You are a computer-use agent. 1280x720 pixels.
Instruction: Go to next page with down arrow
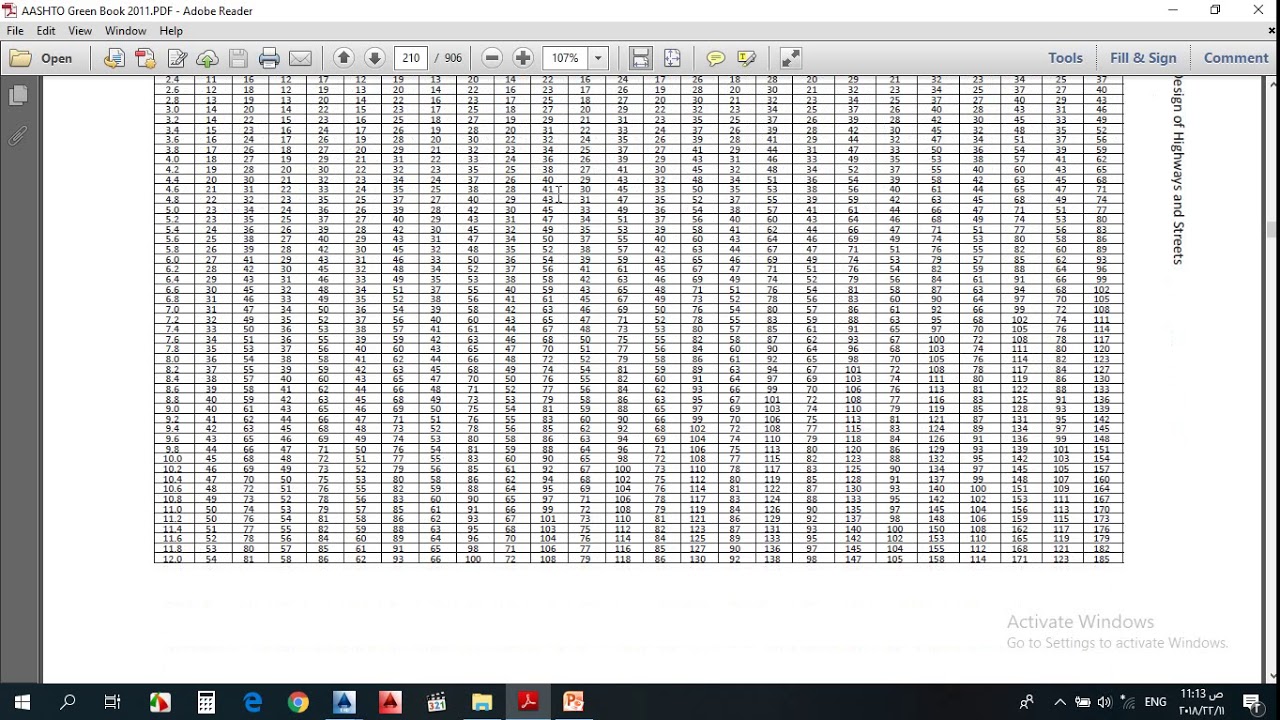375,58
